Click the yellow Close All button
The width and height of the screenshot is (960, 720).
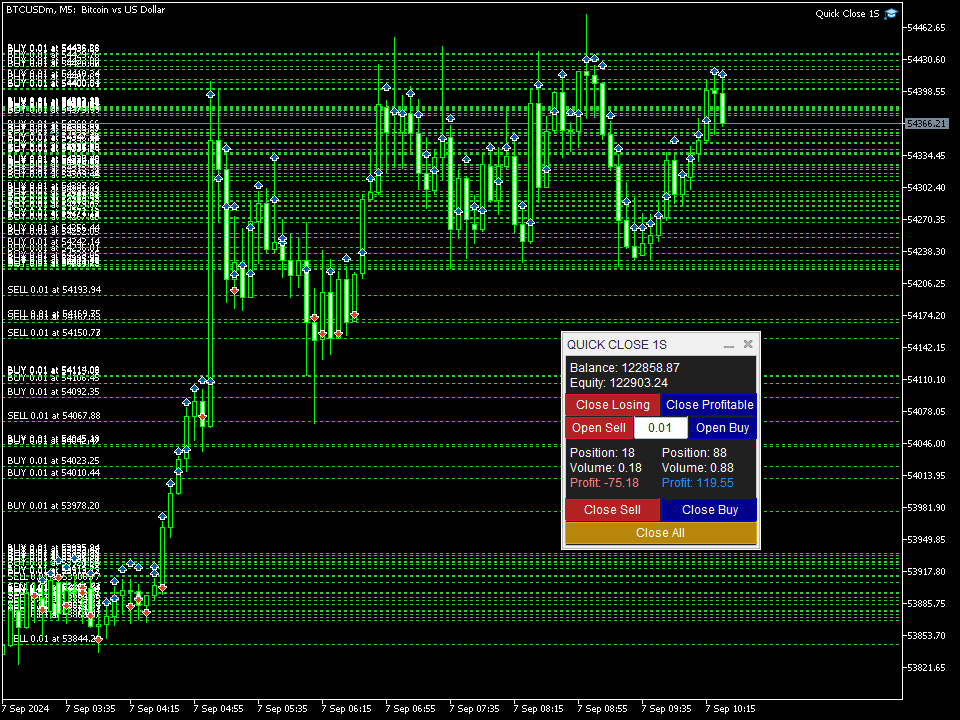pyautogui.click(x=660, y=533)
